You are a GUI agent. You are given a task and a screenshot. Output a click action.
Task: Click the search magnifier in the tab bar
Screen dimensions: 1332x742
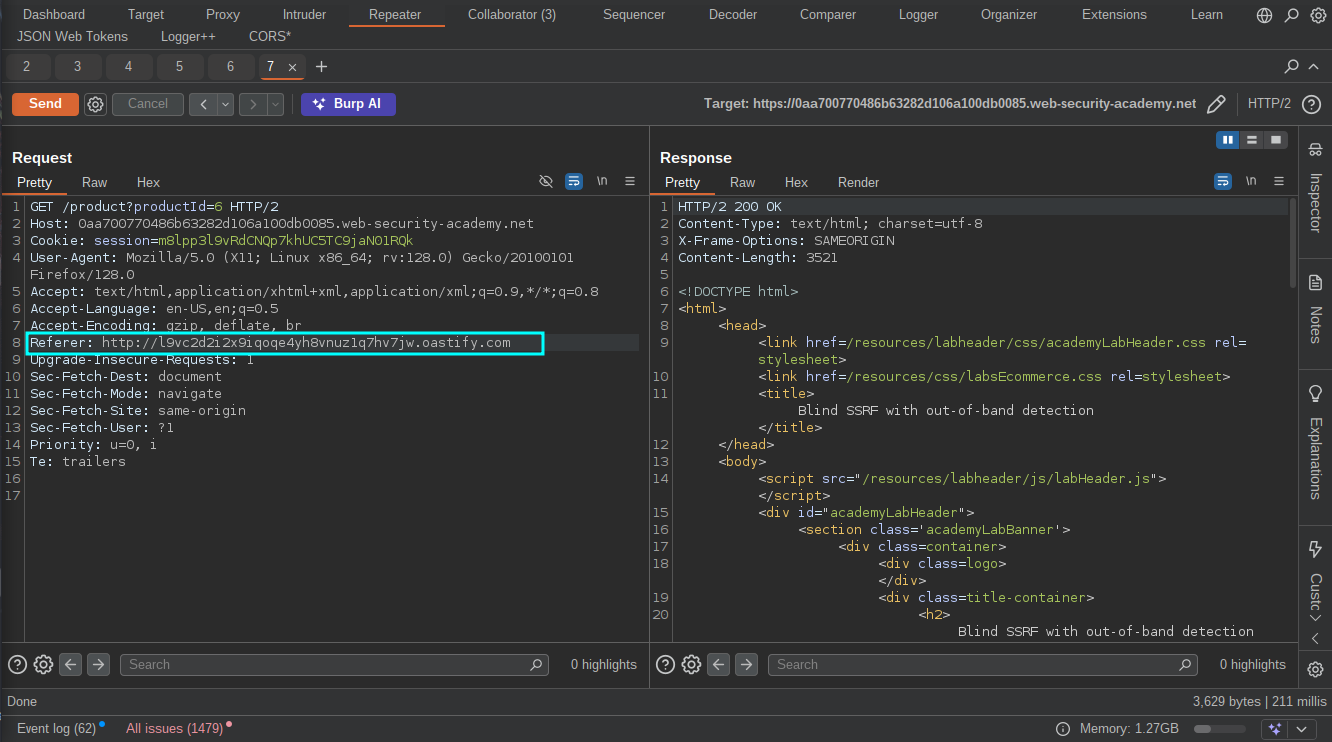[x=1290, y=66]
